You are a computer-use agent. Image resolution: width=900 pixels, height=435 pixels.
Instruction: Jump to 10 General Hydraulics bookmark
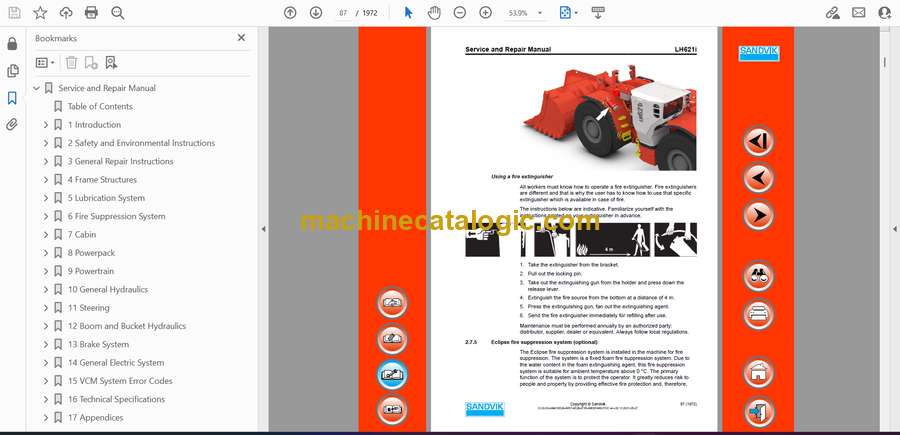pos(108,289)
